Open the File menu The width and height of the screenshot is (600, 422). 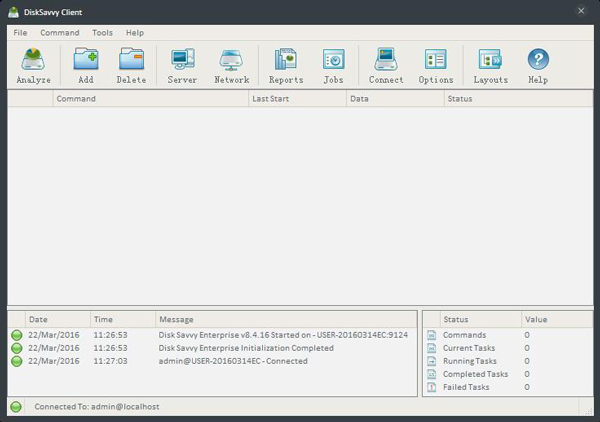click(20, 33)
